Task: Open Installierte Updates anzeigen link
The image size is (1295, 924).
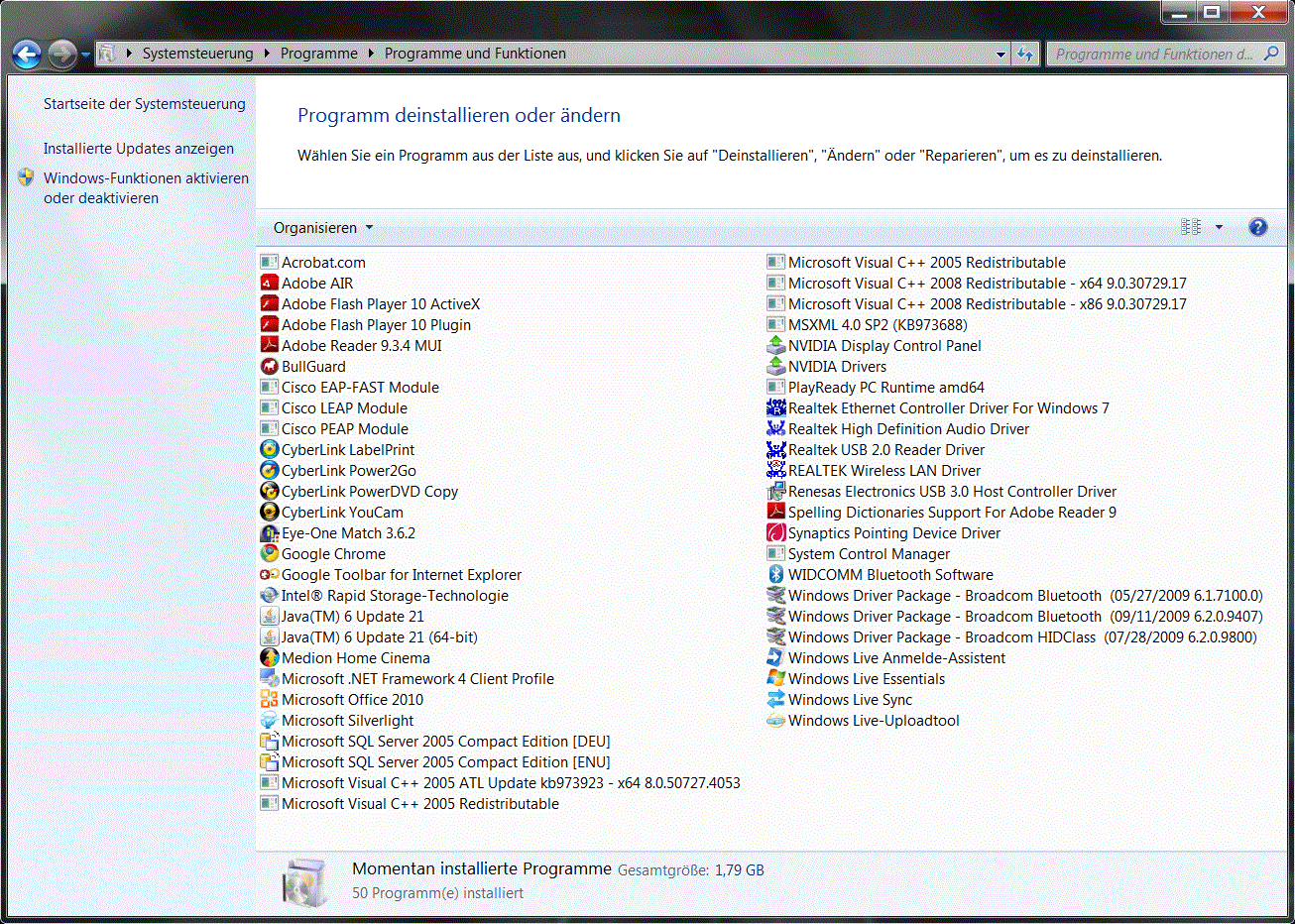Action: [x=139, y=148]
